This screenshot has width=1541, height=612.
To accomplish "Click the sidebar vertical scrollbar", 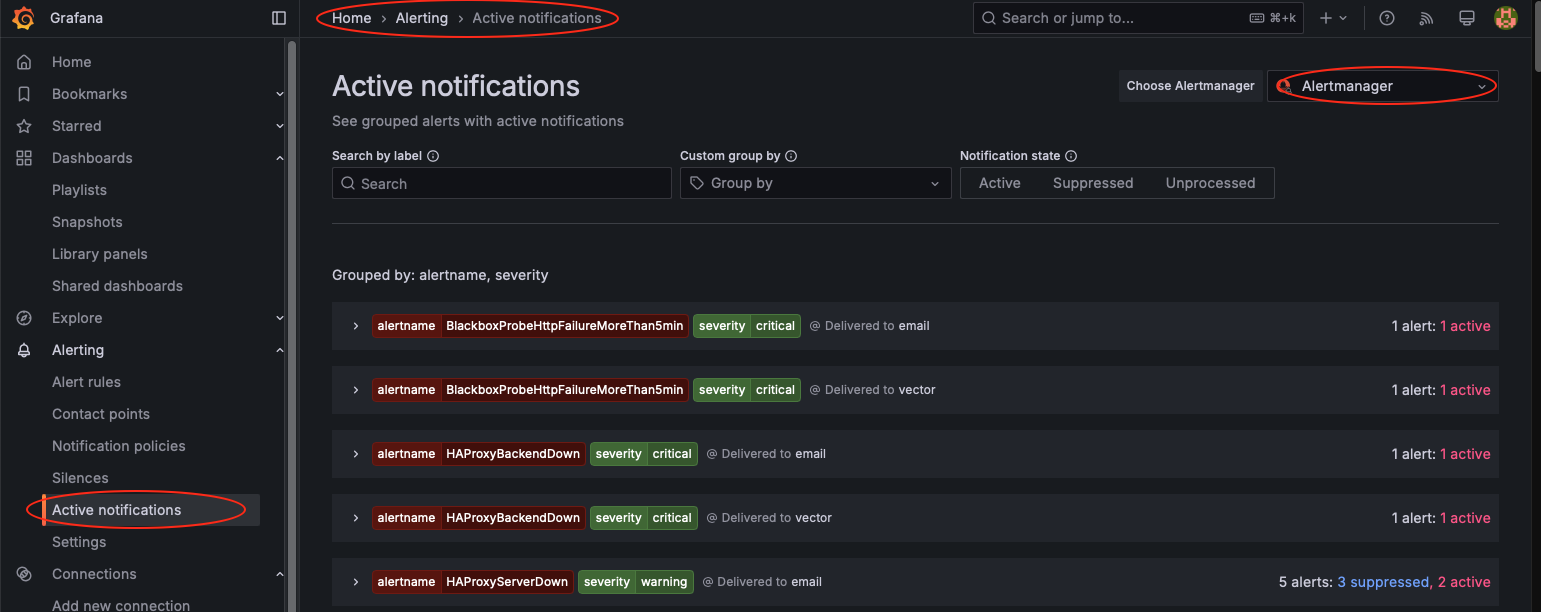I will coord(292,300).
